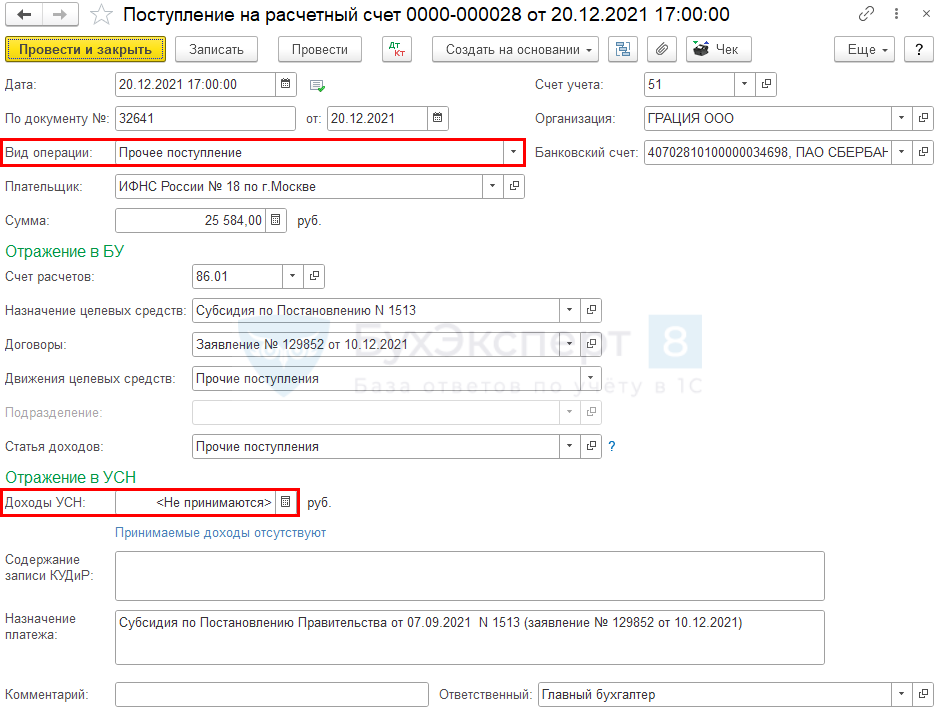Open calendar for Дата field
Viewport: 941px width, 713px height.
(x=286, y=84)
